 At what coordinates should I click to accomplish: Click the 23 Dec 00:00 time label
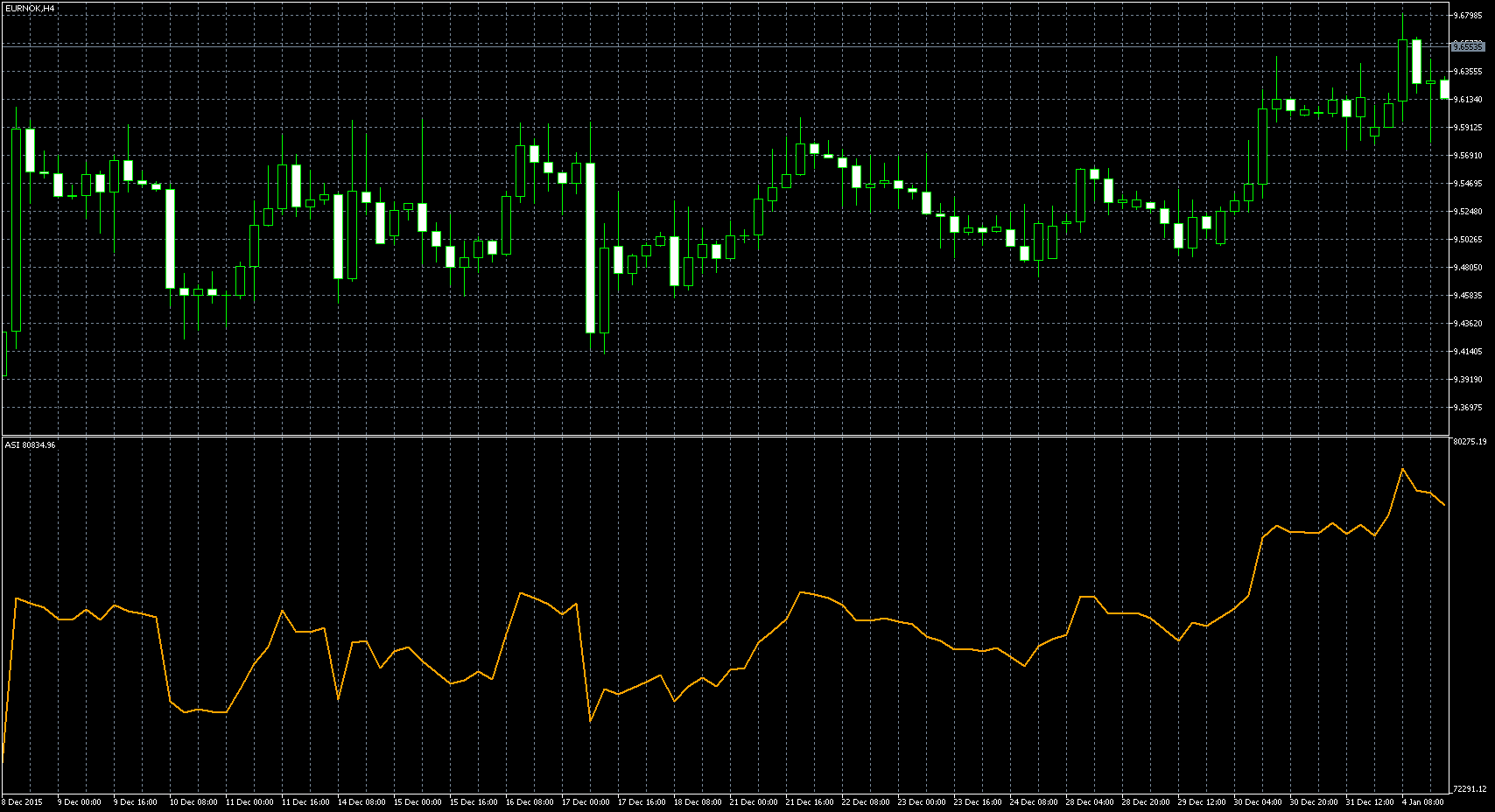click(x=922, y=802)
